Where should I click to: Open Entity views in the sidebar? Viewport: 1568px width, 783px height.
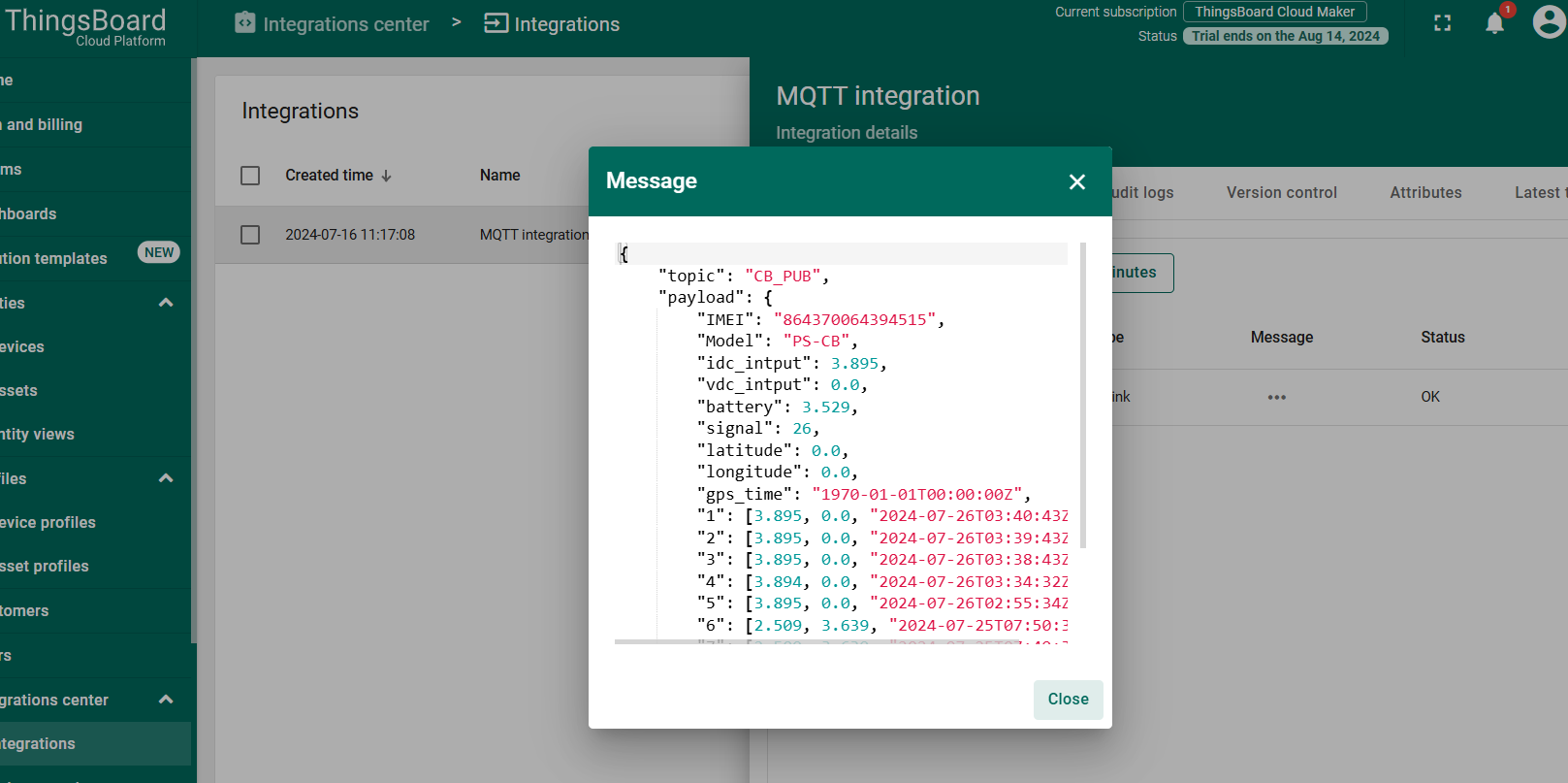(95, 435)
